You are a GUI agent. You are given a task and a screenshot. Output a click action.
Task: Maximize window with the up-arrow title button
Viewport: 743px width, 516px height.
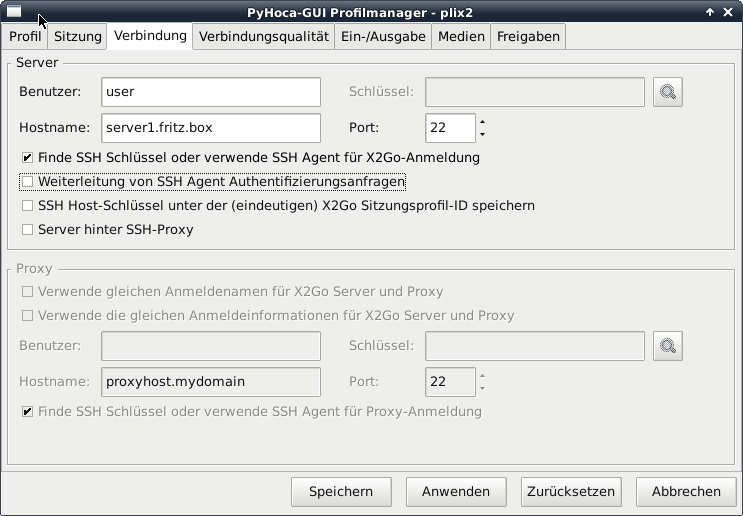click(710, 12)
